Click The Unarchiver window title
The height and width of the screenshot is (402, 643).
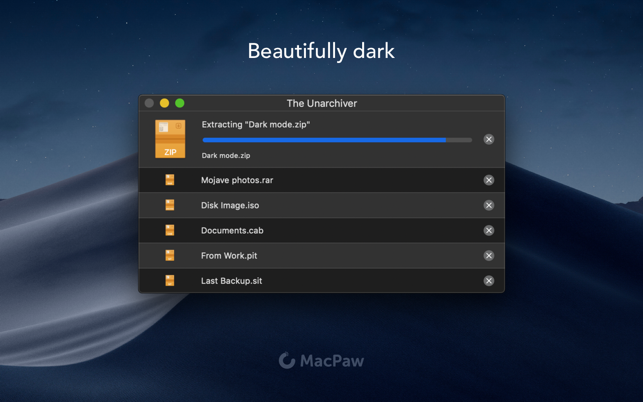(321, 103)
